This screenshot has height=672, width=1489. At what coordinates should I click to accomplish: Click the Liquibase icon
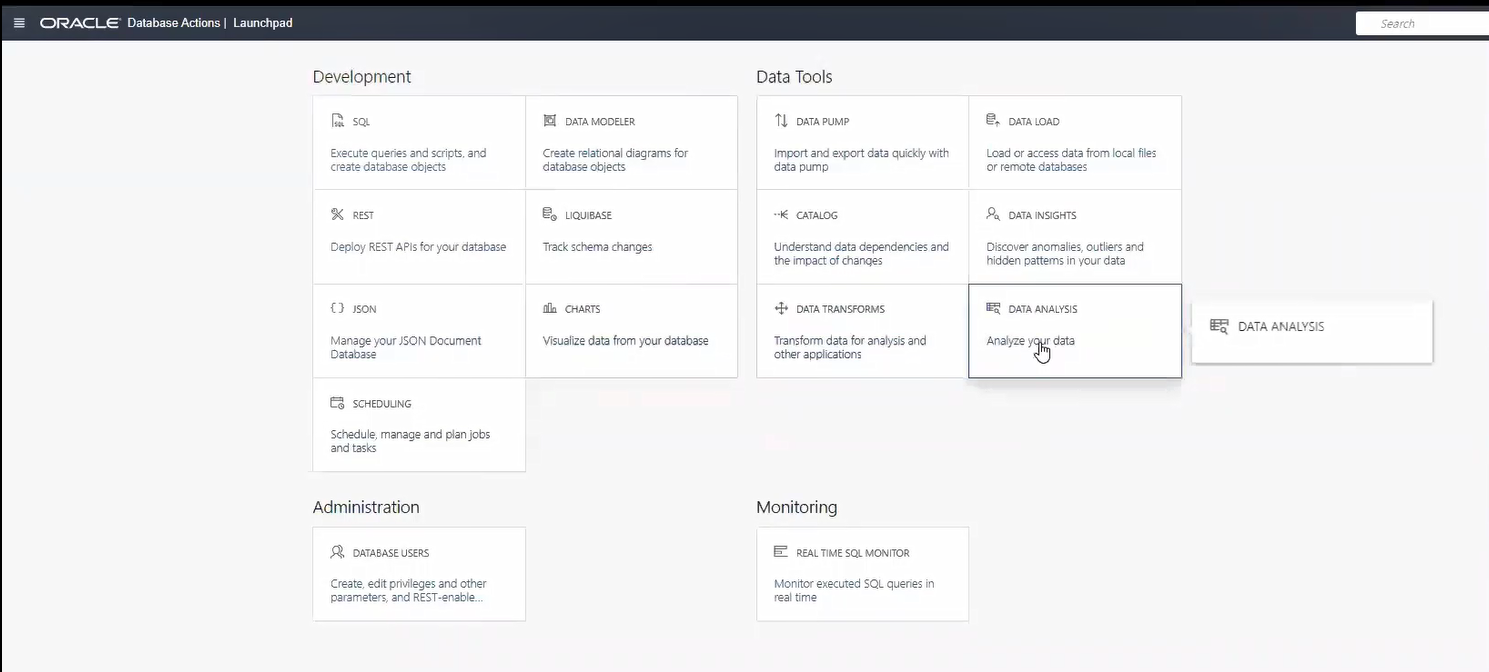(550, 215)
